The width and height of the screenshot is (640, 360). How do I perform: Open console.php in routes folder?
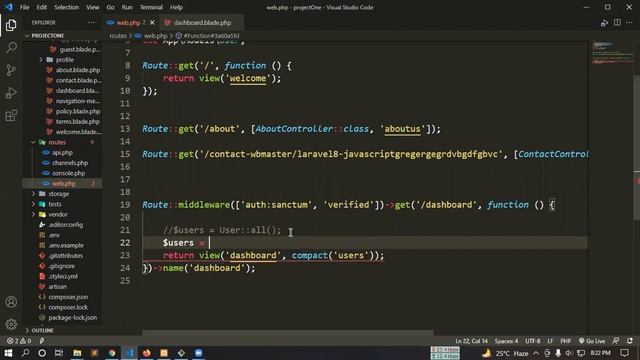[x=69, y=173]
